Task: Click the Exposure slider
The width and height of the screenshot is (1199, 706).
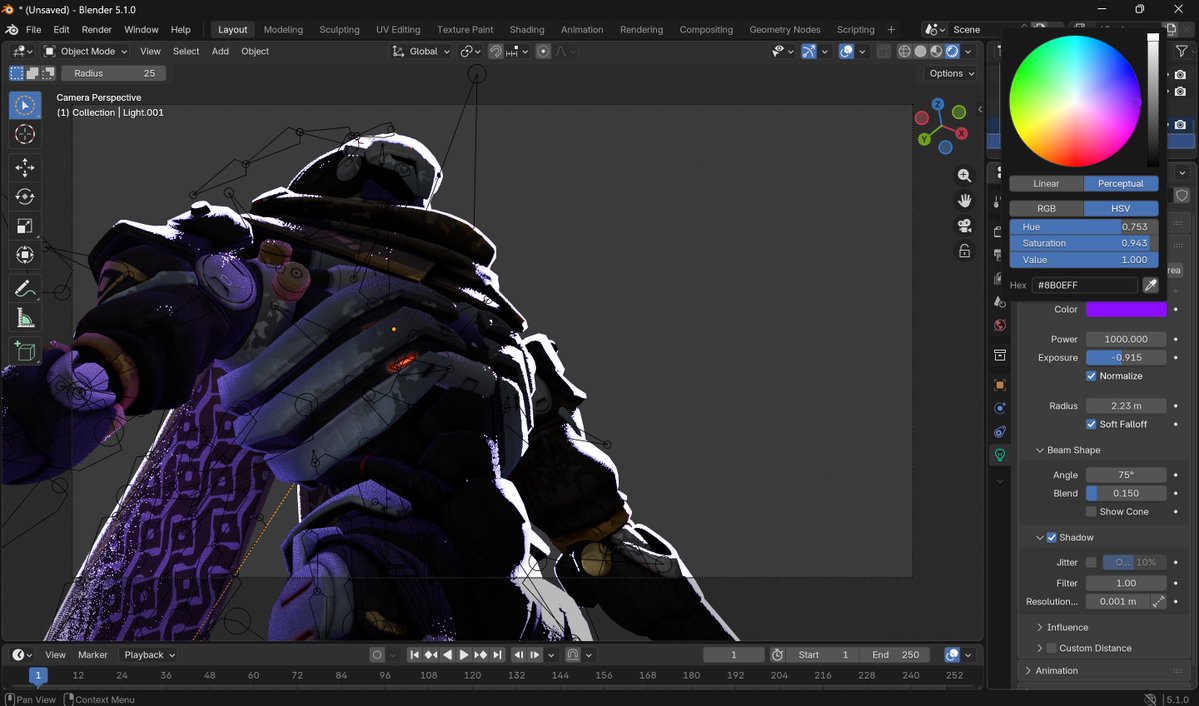Action: coord(1126,357)
